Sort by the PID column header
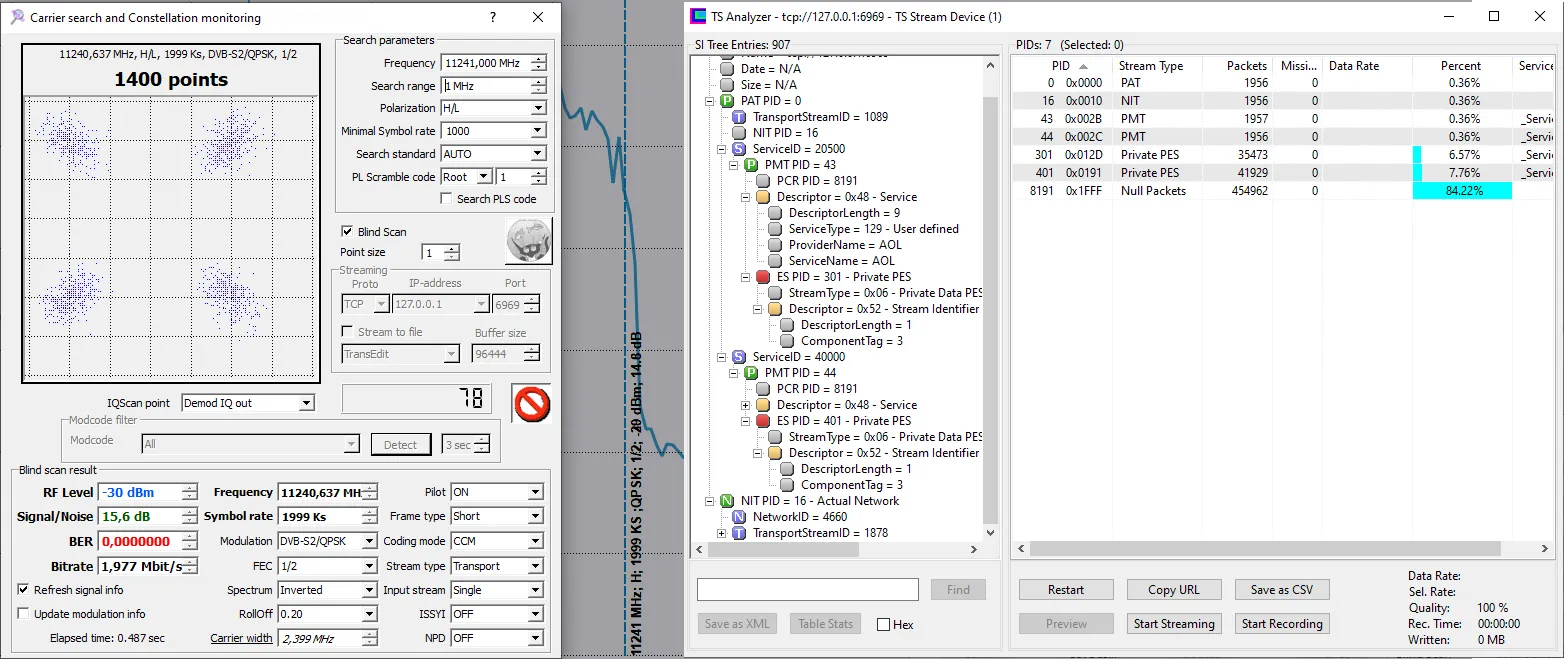Screen dimensions: 1566x659 click(x=1061, y=66)
